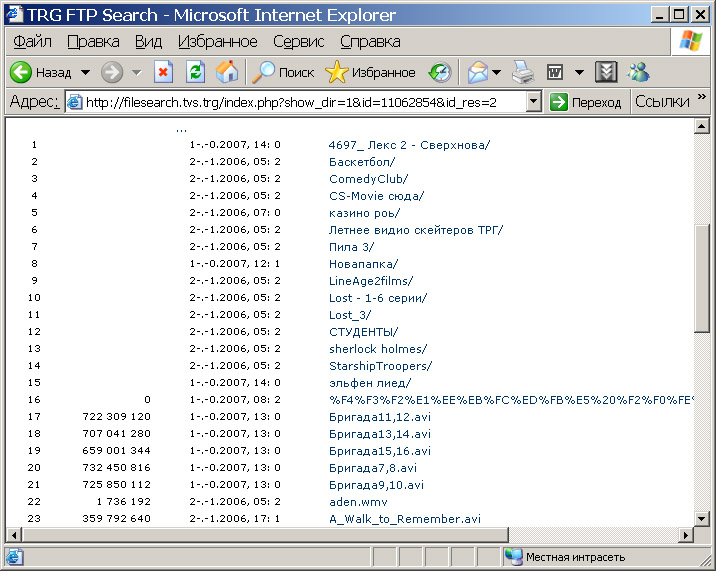Open the Файл menu

click(x=33, y=42)
